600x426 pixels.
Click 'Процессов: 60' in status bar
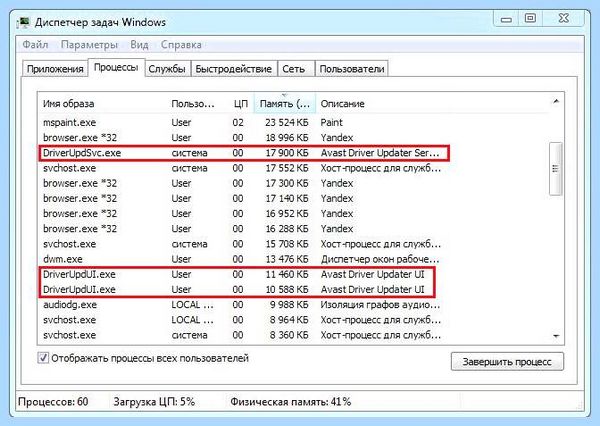pos(53,402)
